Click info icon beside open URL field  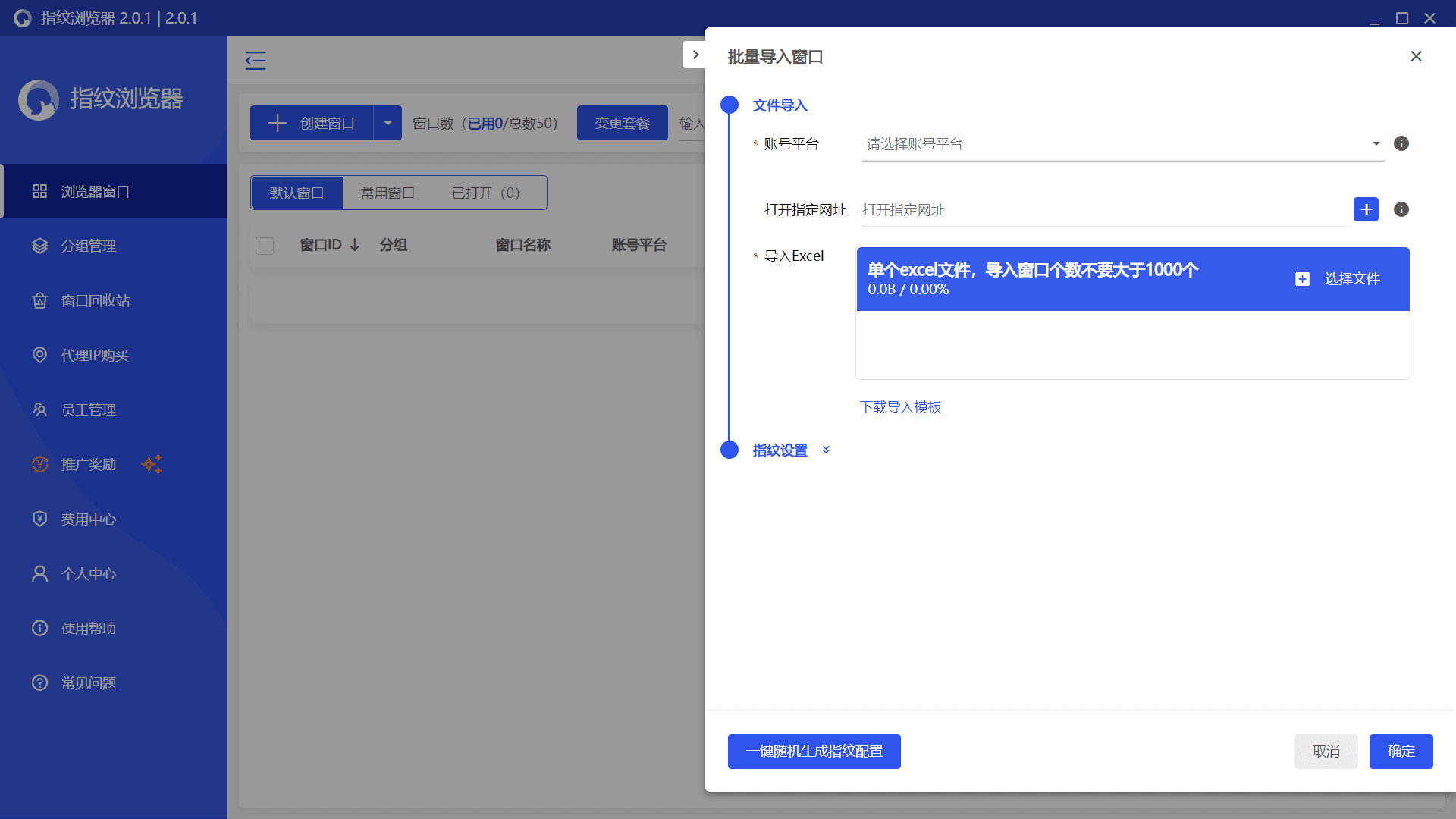[1401, 209]
